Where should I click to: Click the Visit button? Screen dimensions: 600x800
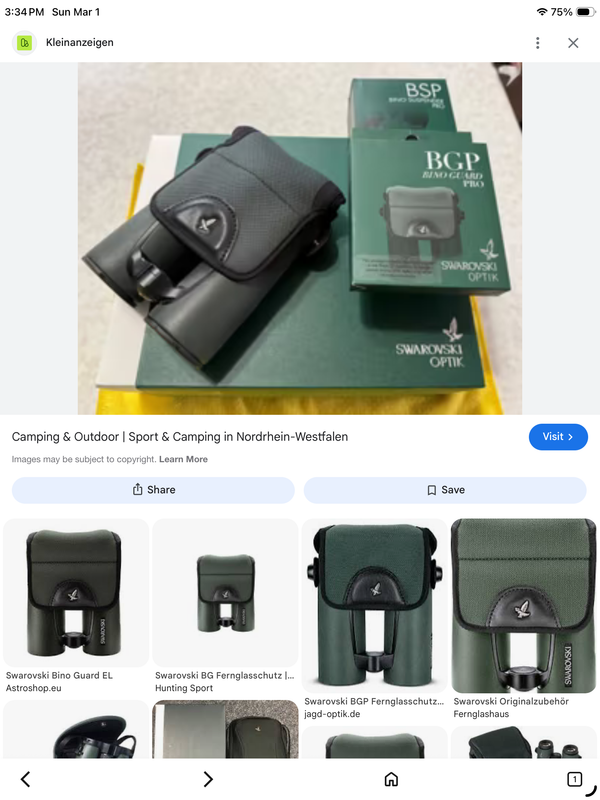pyautogui.click(x=558, y=437)
